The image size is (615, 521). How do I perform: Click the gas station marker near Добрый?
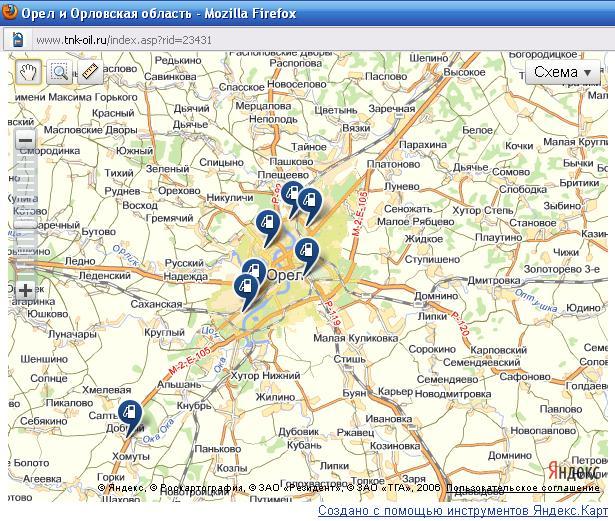[130, 413]
